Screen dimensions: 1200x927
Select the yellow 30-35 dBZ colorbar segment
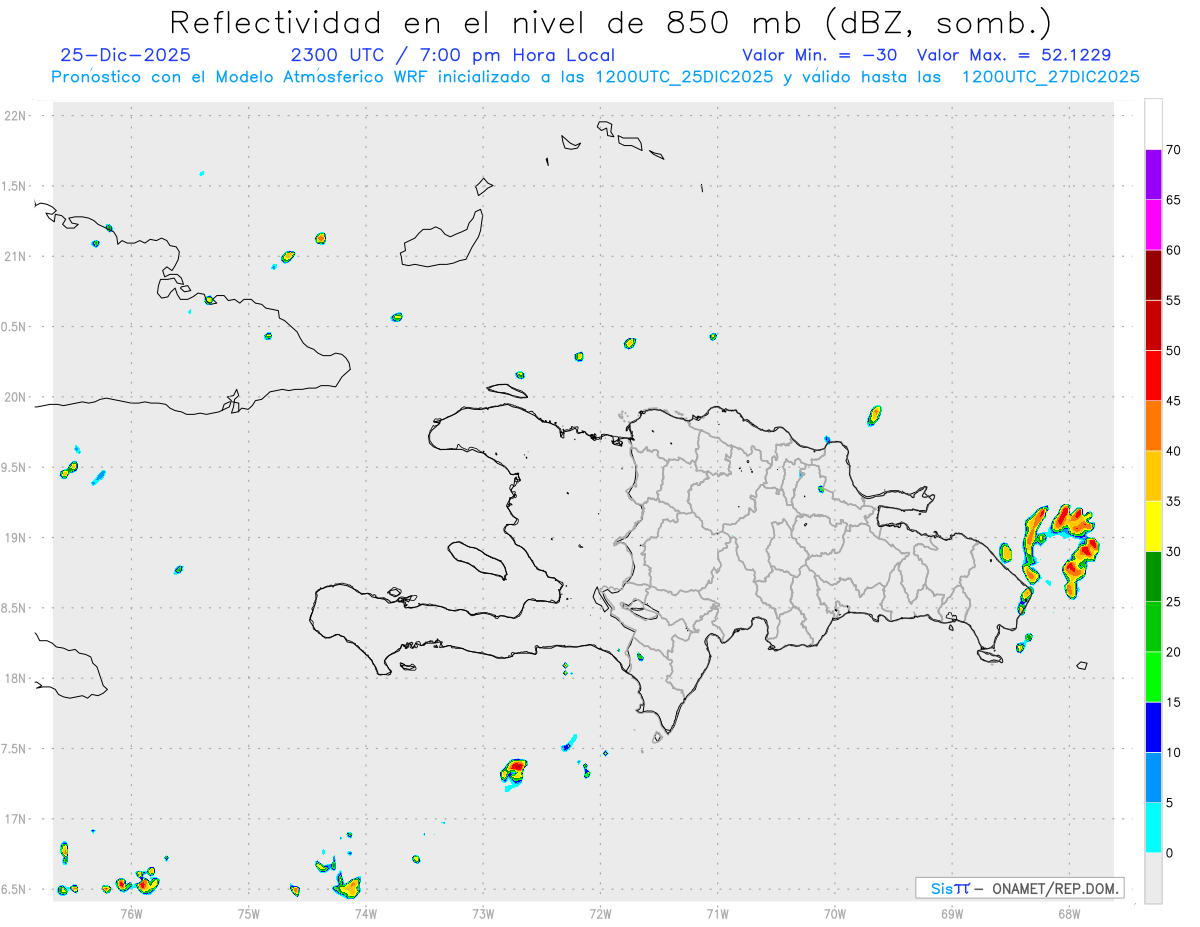(x=1153, y=526)
